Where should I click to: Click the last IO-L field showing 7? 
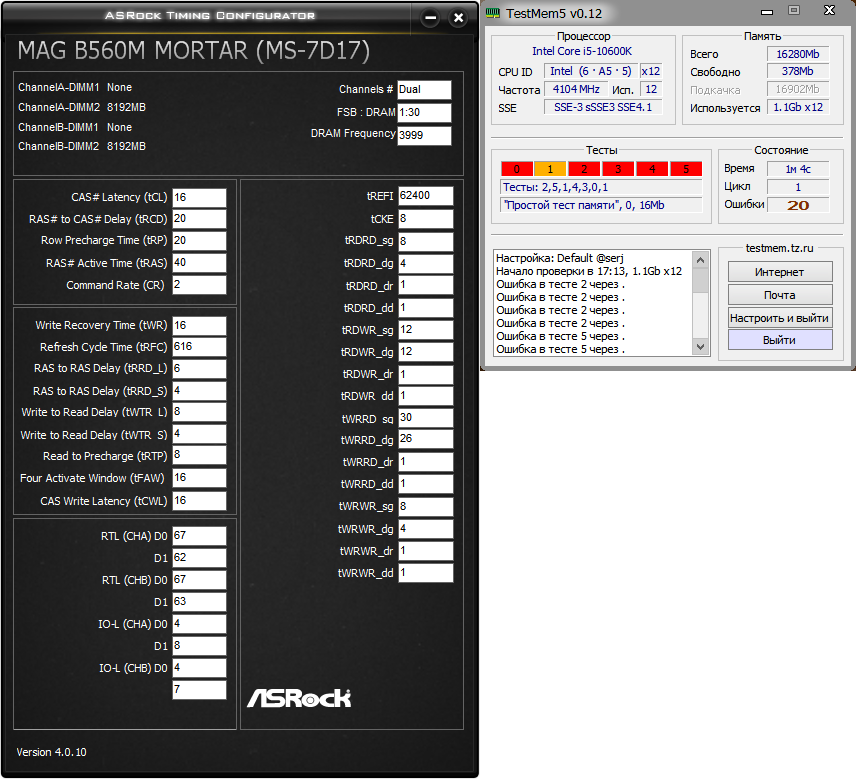(199, 690)
